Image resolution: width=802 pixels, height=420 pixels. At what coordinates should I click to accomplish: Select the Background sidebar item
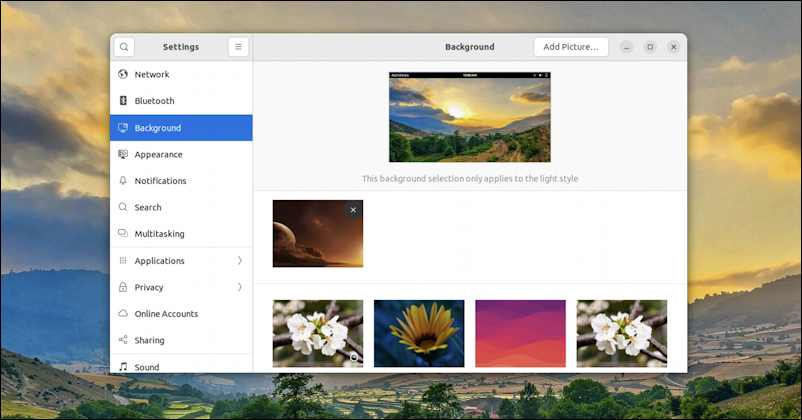(x=180, y=128)
